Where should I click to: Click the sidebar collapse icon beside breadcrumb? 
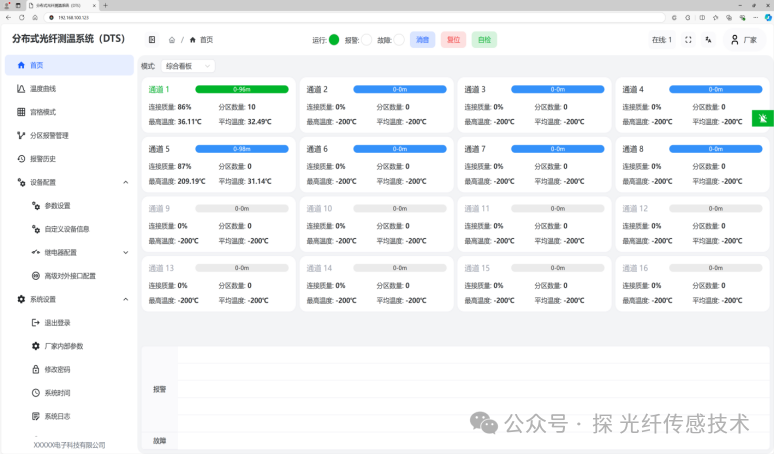152,39
